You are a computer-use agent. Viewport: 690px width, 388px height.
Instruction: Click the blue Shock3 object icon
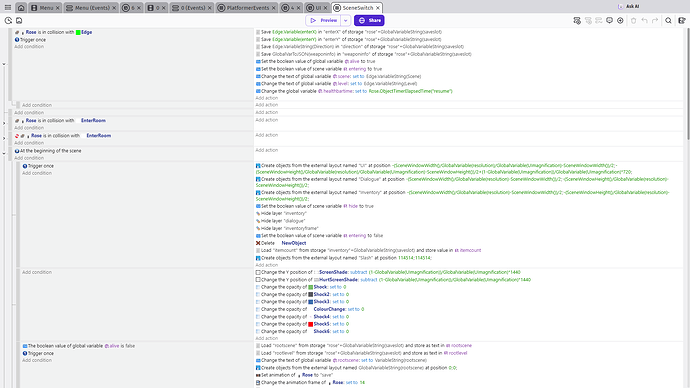pos(311,302)
